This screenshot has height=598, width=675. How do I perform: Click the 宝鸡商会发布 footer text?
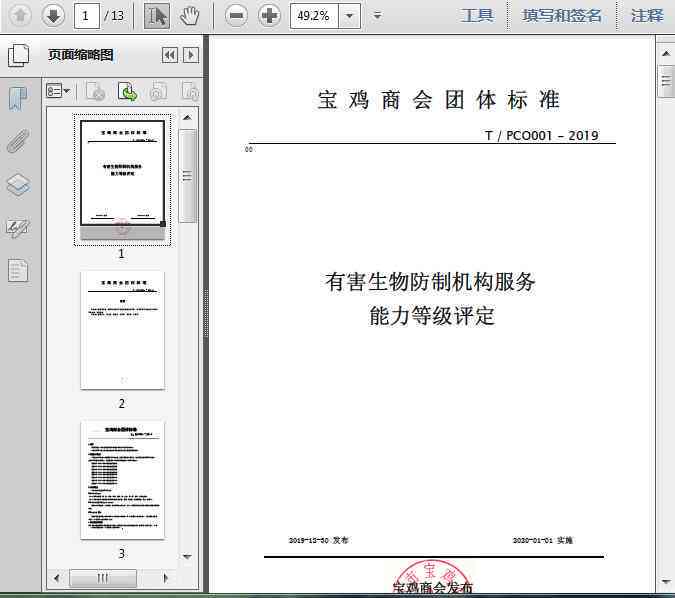pyautogui.click(x=433, y=588)
